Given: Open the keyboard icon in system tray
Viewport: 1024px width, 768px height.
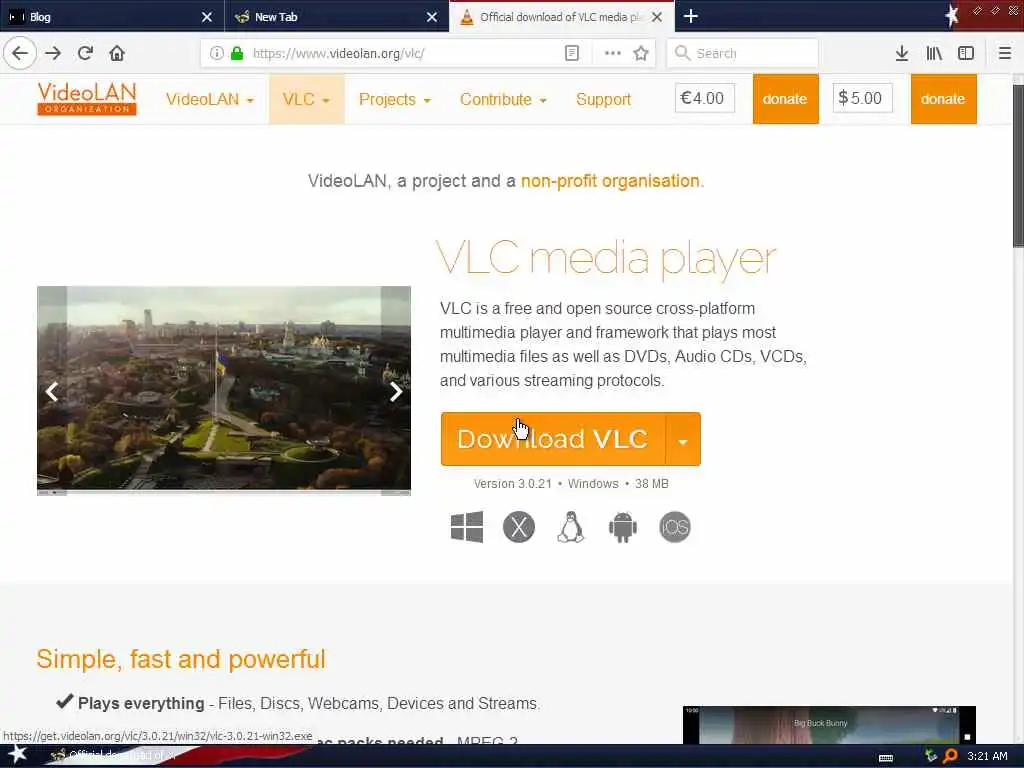Looking at the screenshot, I should coord(886,758).
